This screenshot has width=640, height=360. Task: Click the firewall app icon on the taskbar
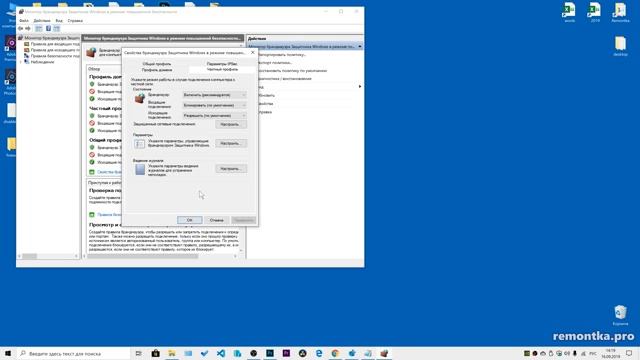pos(384,353)
